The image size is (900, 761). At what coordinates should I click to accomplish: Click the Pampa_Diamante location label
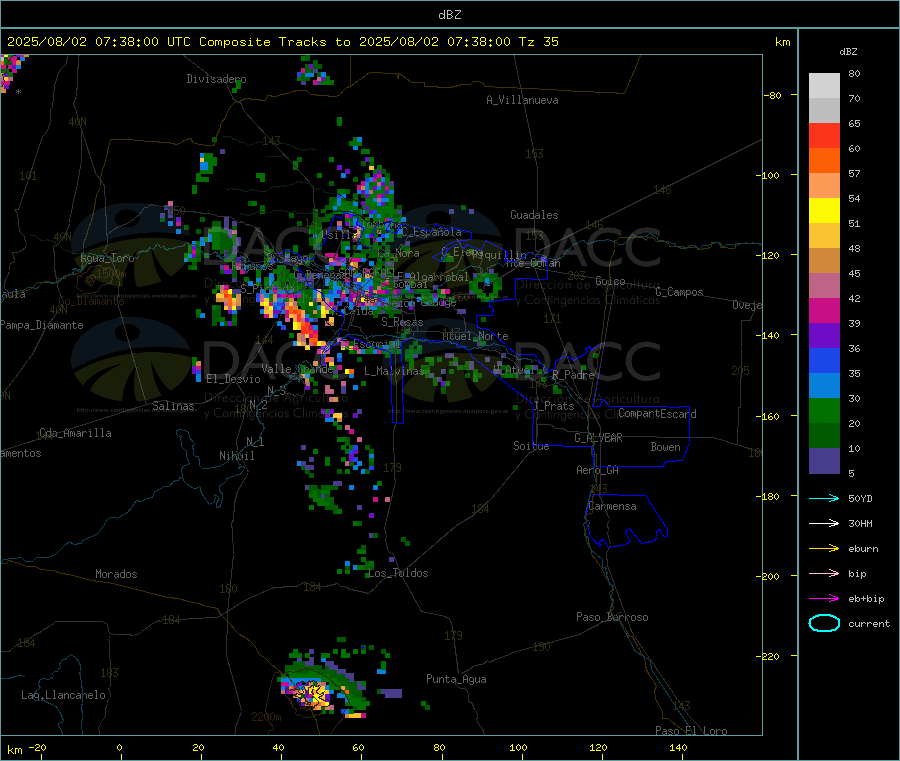tap(41, 325)
